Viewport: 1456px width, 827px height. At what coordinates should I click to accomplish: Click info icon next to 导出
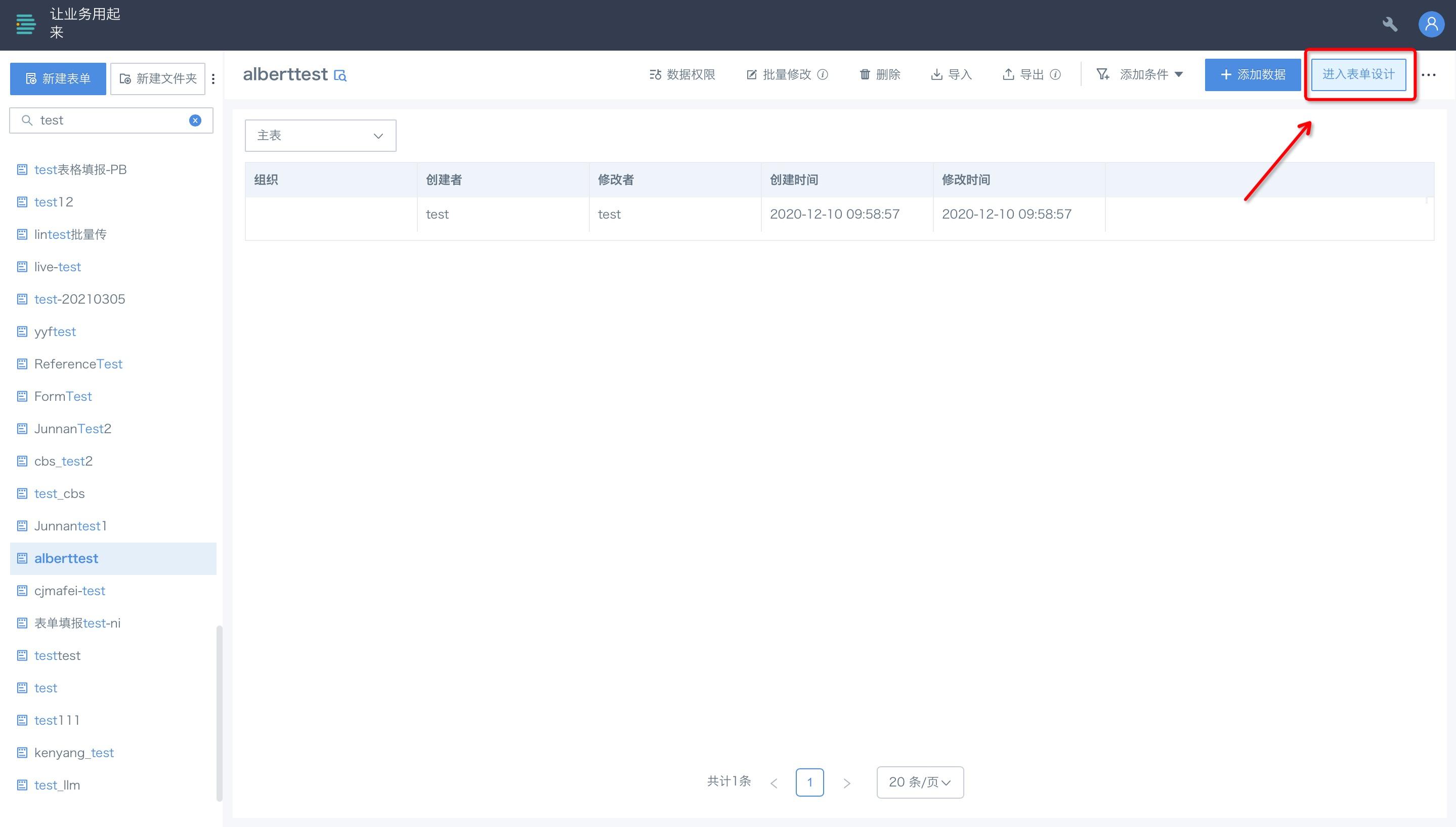1055,74
